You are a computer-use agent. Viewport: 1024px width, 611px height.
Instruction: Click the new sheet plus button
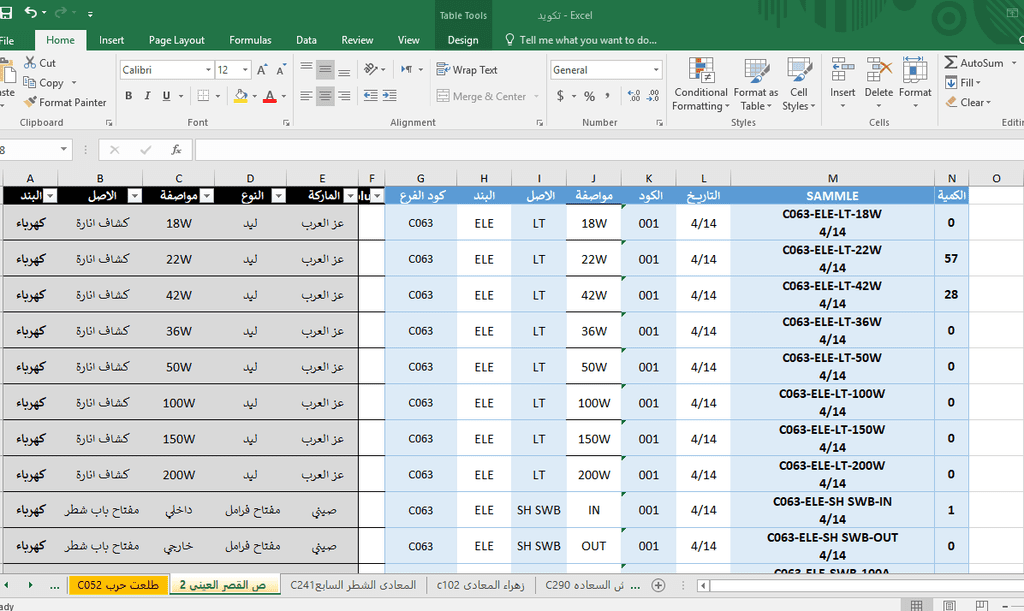658,584
